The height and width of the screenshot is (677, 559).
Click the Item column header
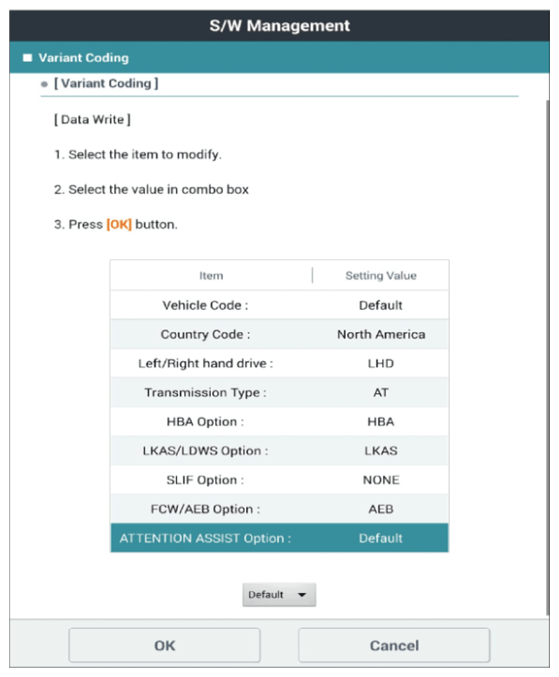click(x=211, y=275)
